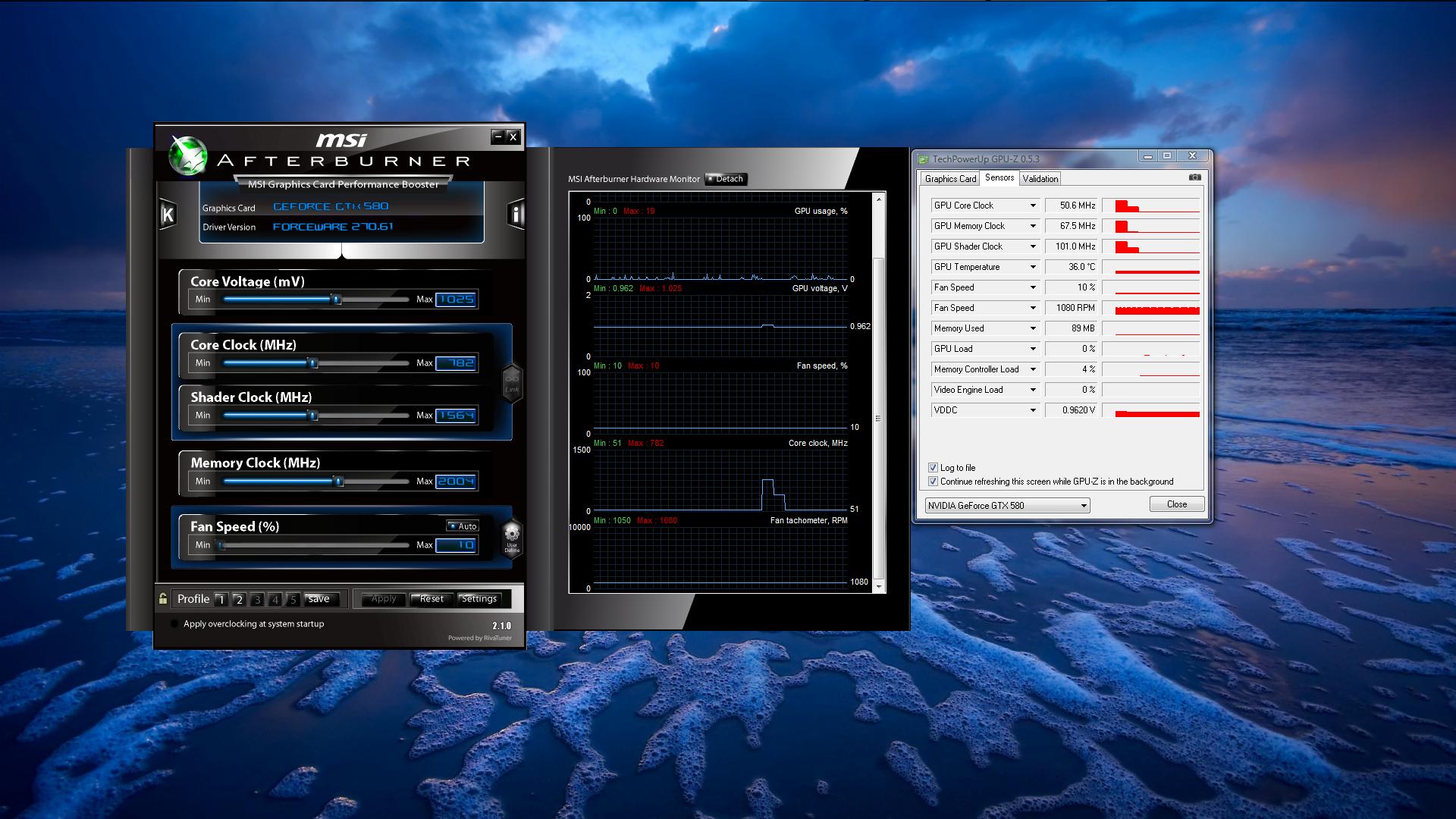The width and height of the screenshot is (1456, 819).
Task: Click the information i icon
Action: click(x=516, y=215)
